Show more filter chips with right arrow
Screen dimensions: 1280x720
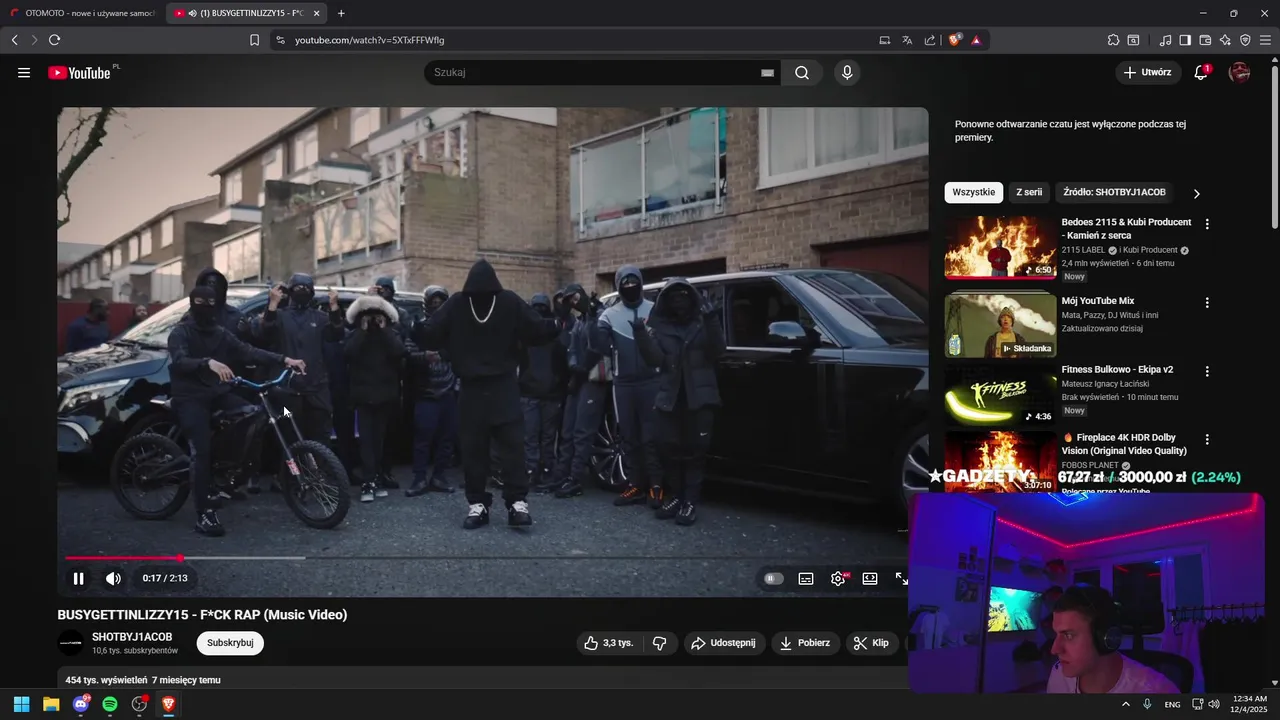(1196, 193)
